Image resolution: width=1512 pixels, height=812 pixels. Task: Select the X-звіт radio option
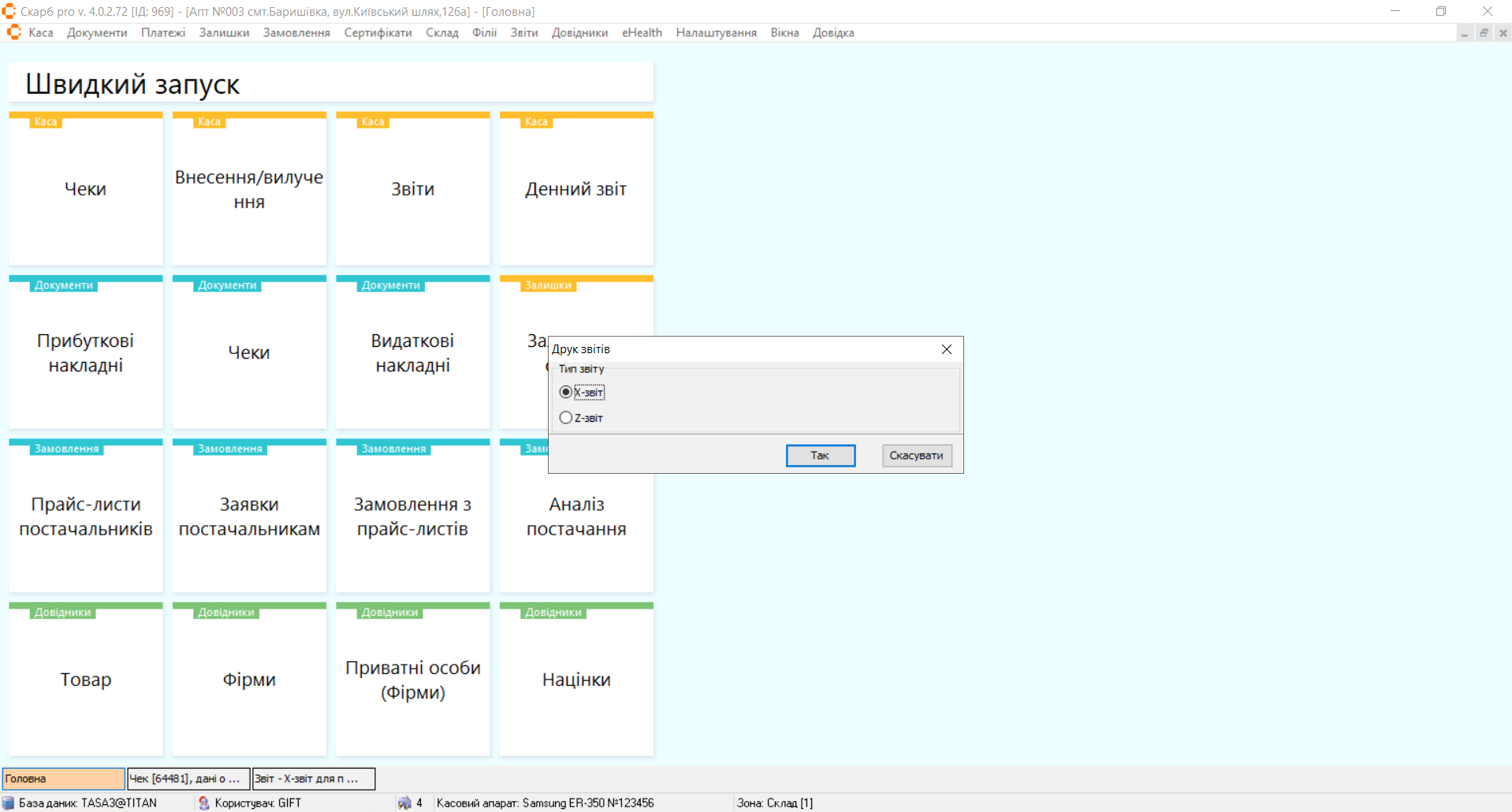[566, 392]
